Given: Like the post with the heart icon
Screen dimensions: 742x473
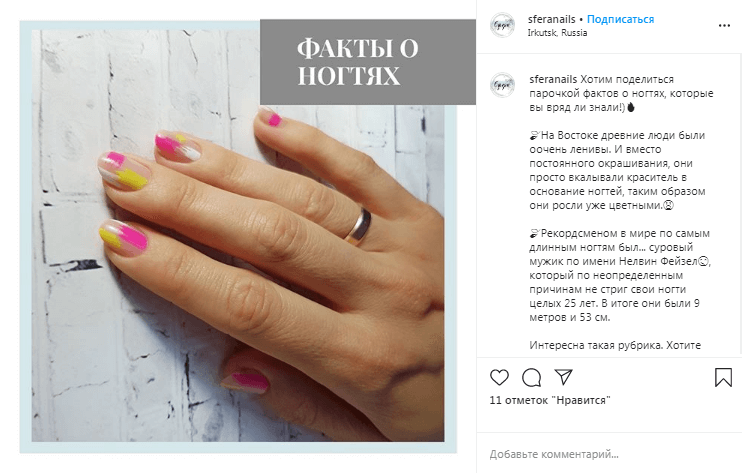Looking at the screenshot, I should [499, 377].
